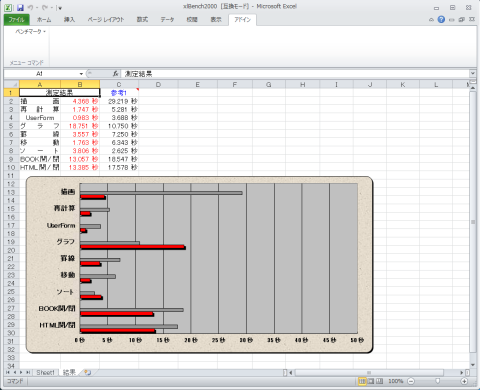Select column header D
This screenshot has width=480, height=390.
[158, 84]
